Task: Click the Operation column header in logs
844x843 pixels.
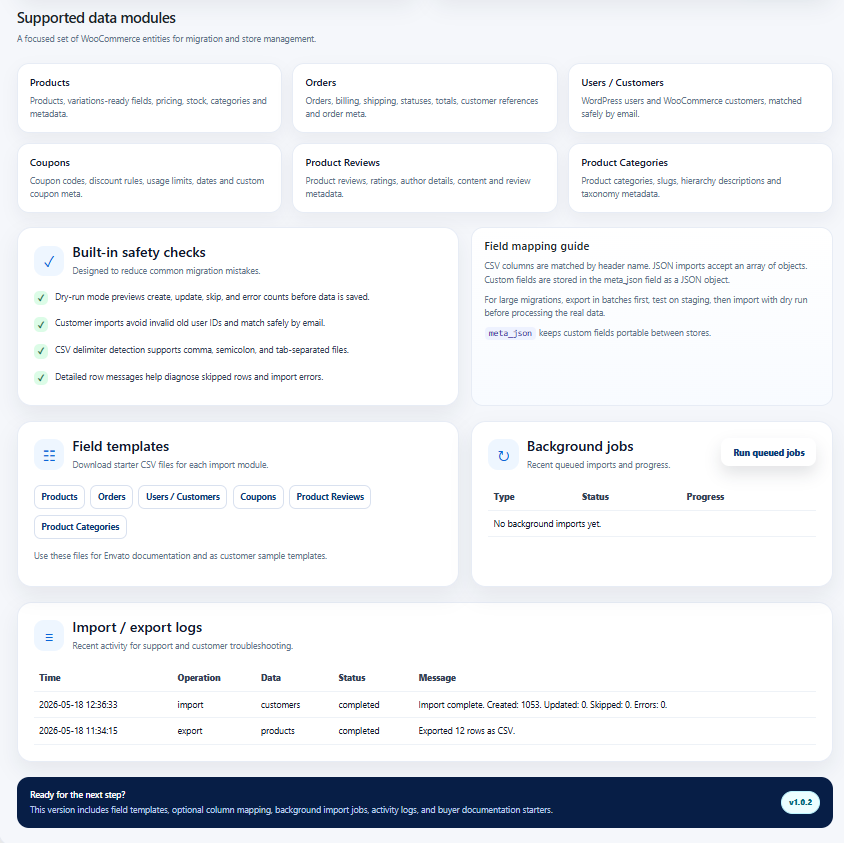Action: pyautogui.click(x=199, y=678)
